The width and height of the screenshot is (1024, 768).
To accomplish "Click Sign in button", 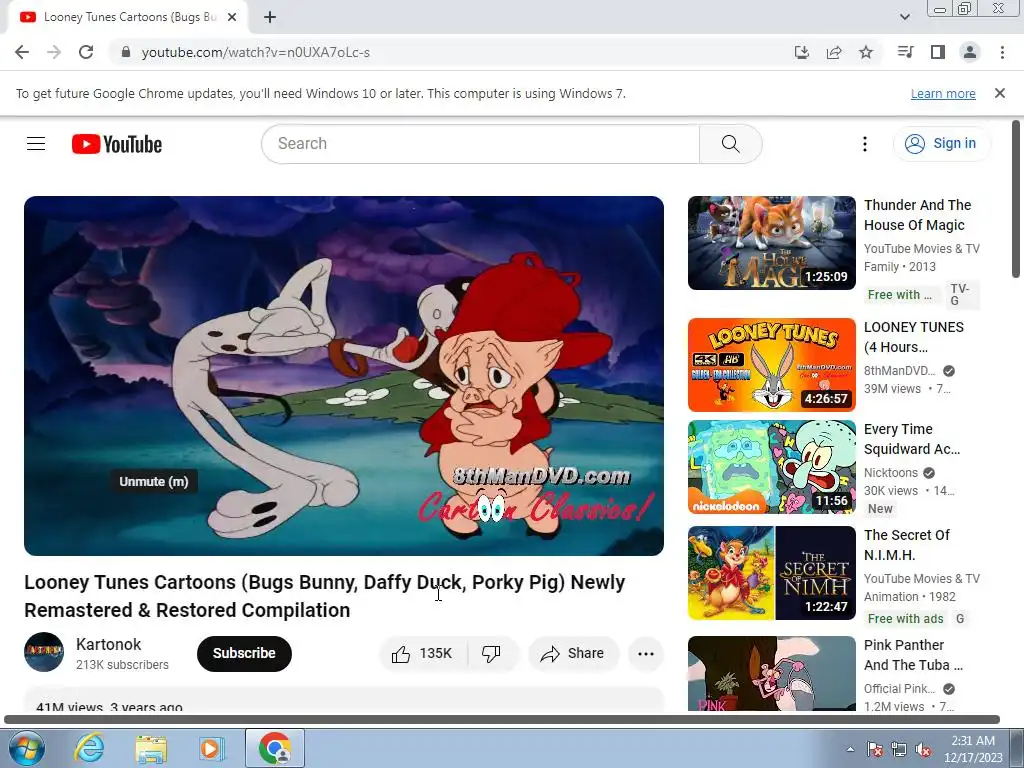I will [x=941, y=144].
